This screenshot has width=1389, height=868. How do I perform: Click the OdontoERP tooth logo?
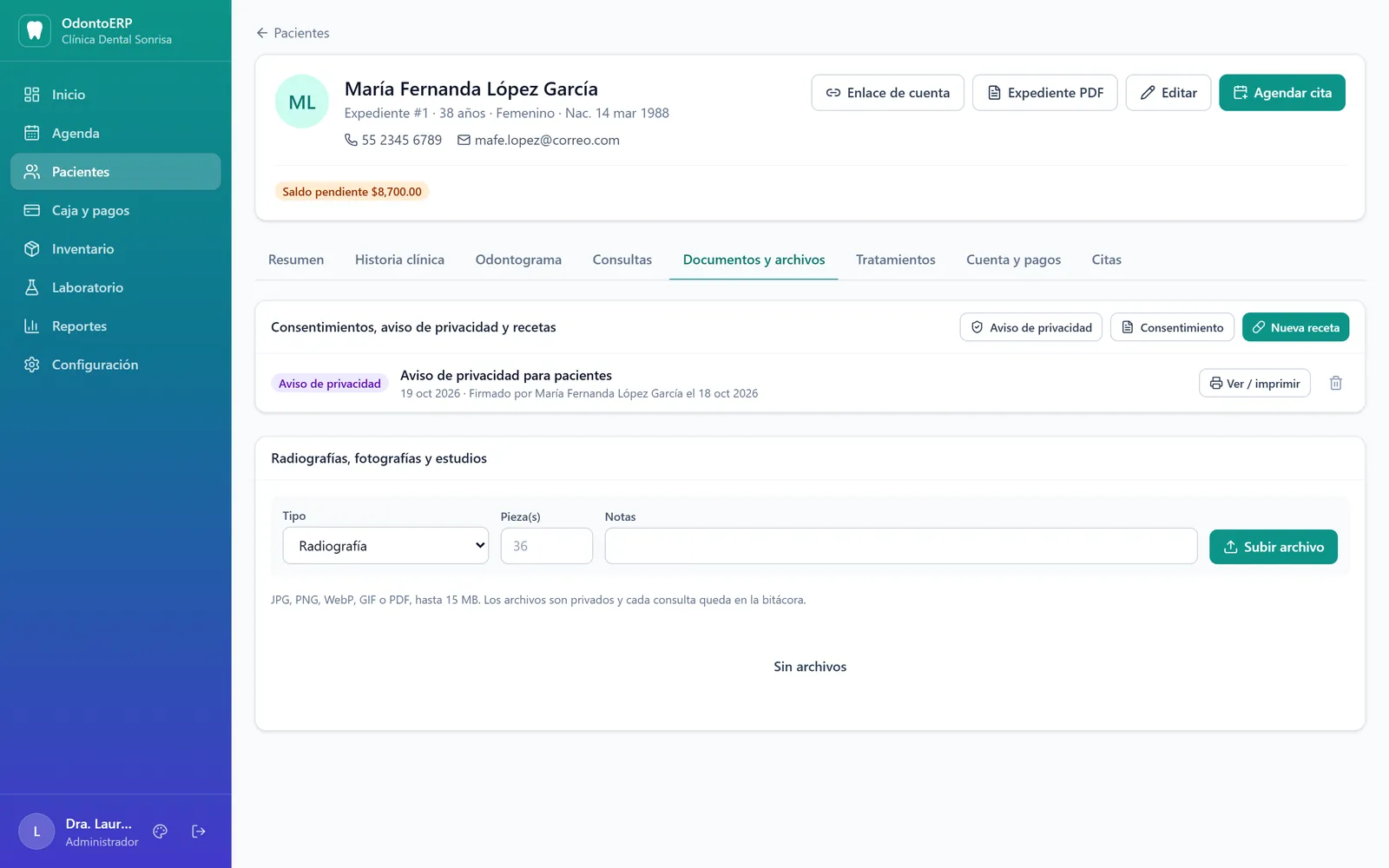point(35,30)
